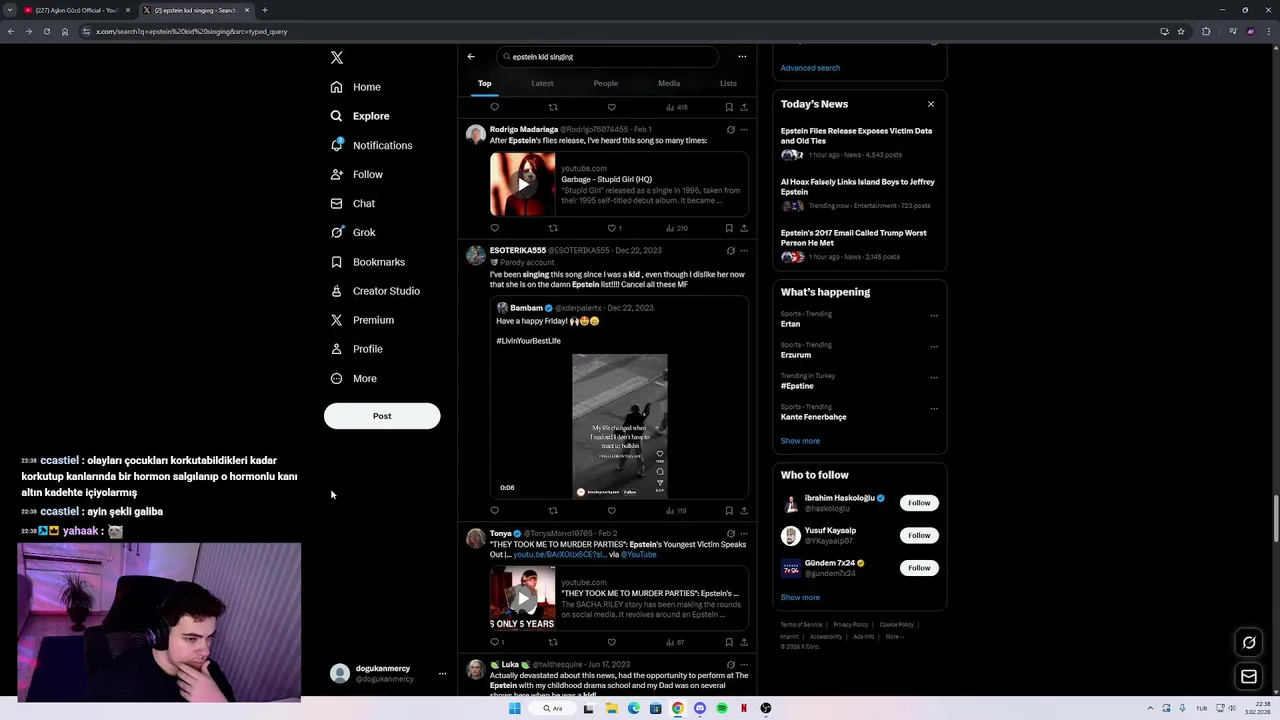Bookmark this page with the star icon
Viewport: 1280px width, 720px height.
pyautogui.click(x=1181, y=31)
